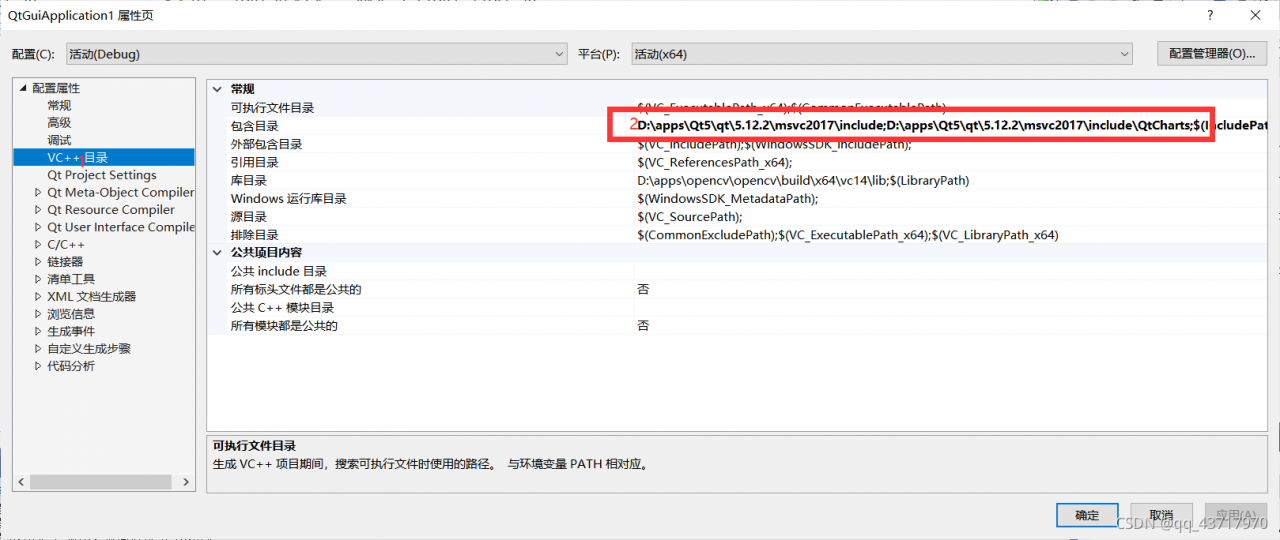Screen dimensions: 1280x540
Task: Open the 平台 dropdown showing 活动(x64)
Action: pyautogui.click(x=880, y=54)
